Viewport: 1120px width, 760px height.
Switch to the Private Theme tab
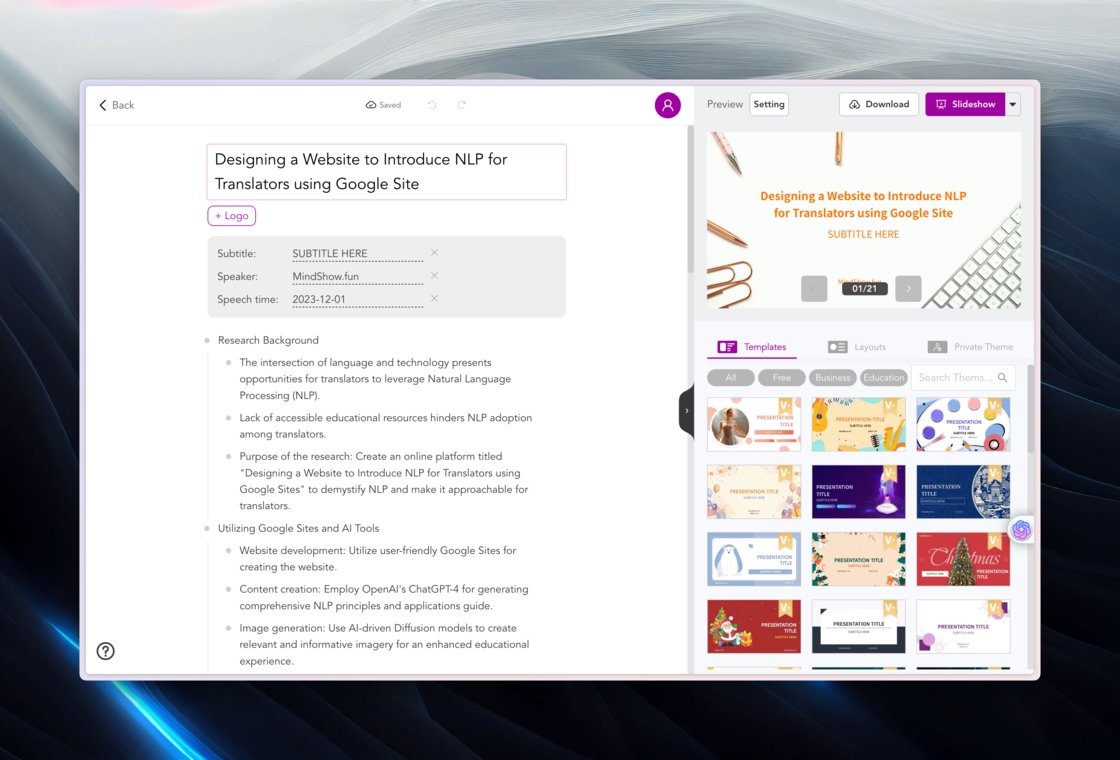(970, 347)
